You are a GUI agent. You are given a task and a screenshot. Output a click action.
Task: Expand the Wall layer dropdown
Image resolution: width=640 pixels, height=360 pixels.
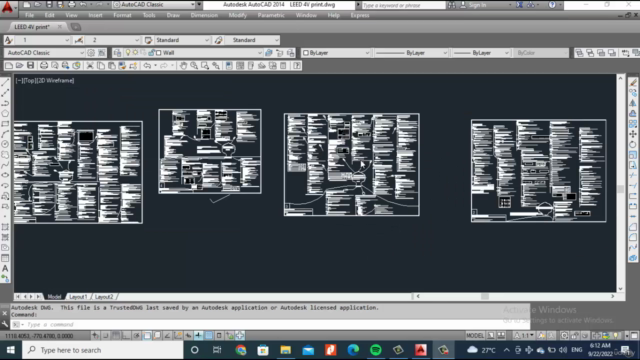[x=260, y=53]
